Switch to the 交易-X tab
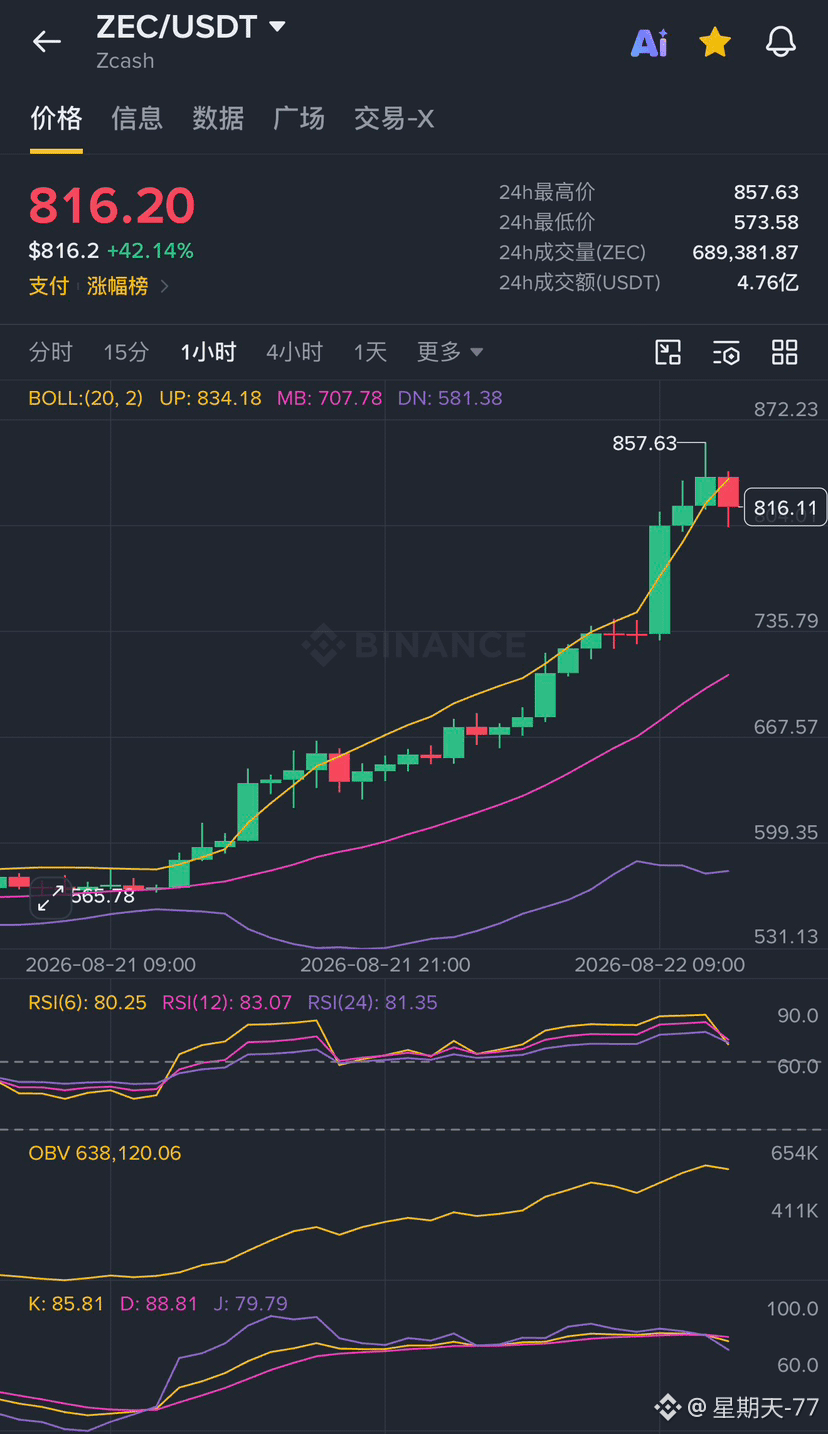828x1434 pixels. [394, 119]
